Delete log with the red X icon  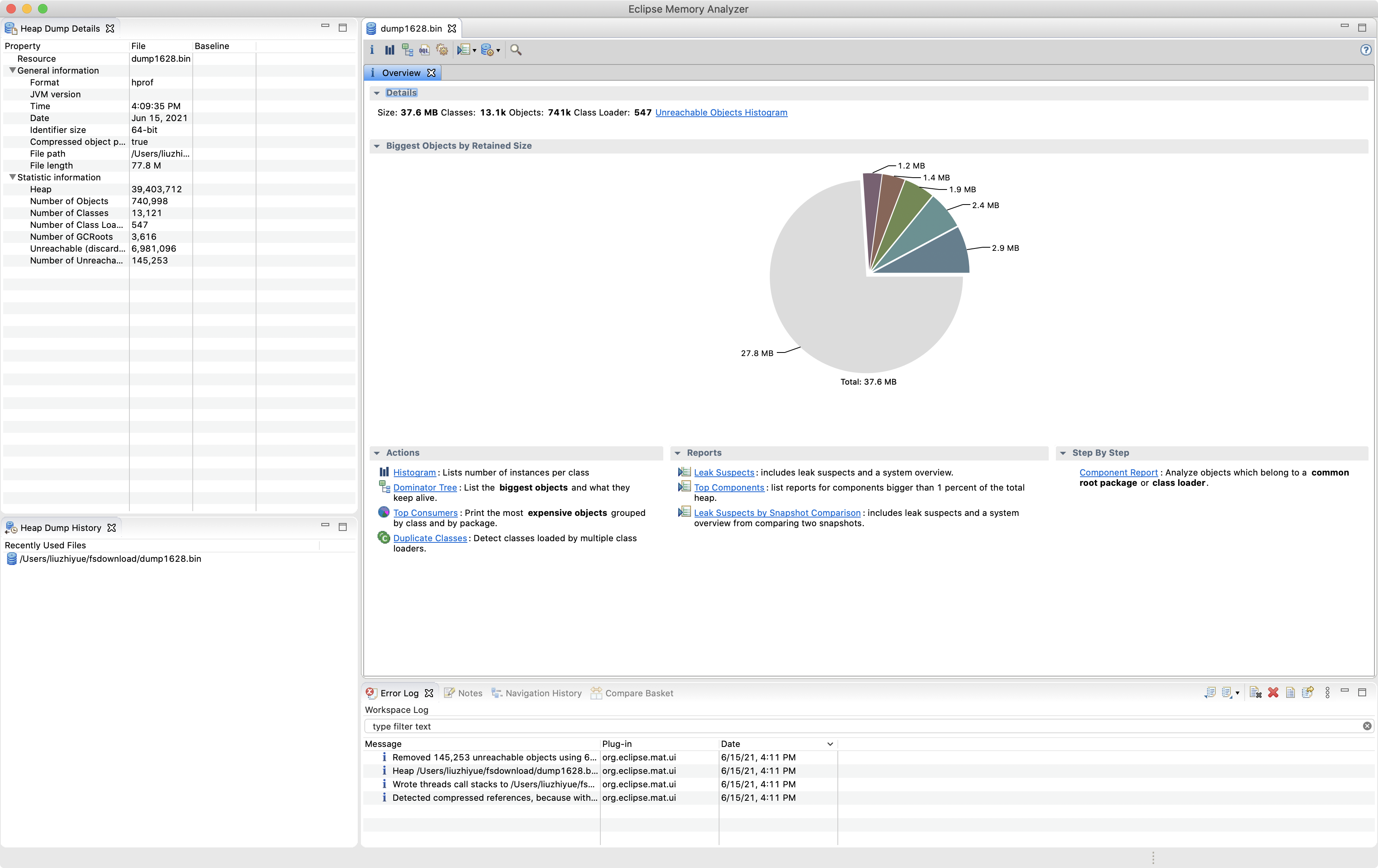[x=1273, y=693]
